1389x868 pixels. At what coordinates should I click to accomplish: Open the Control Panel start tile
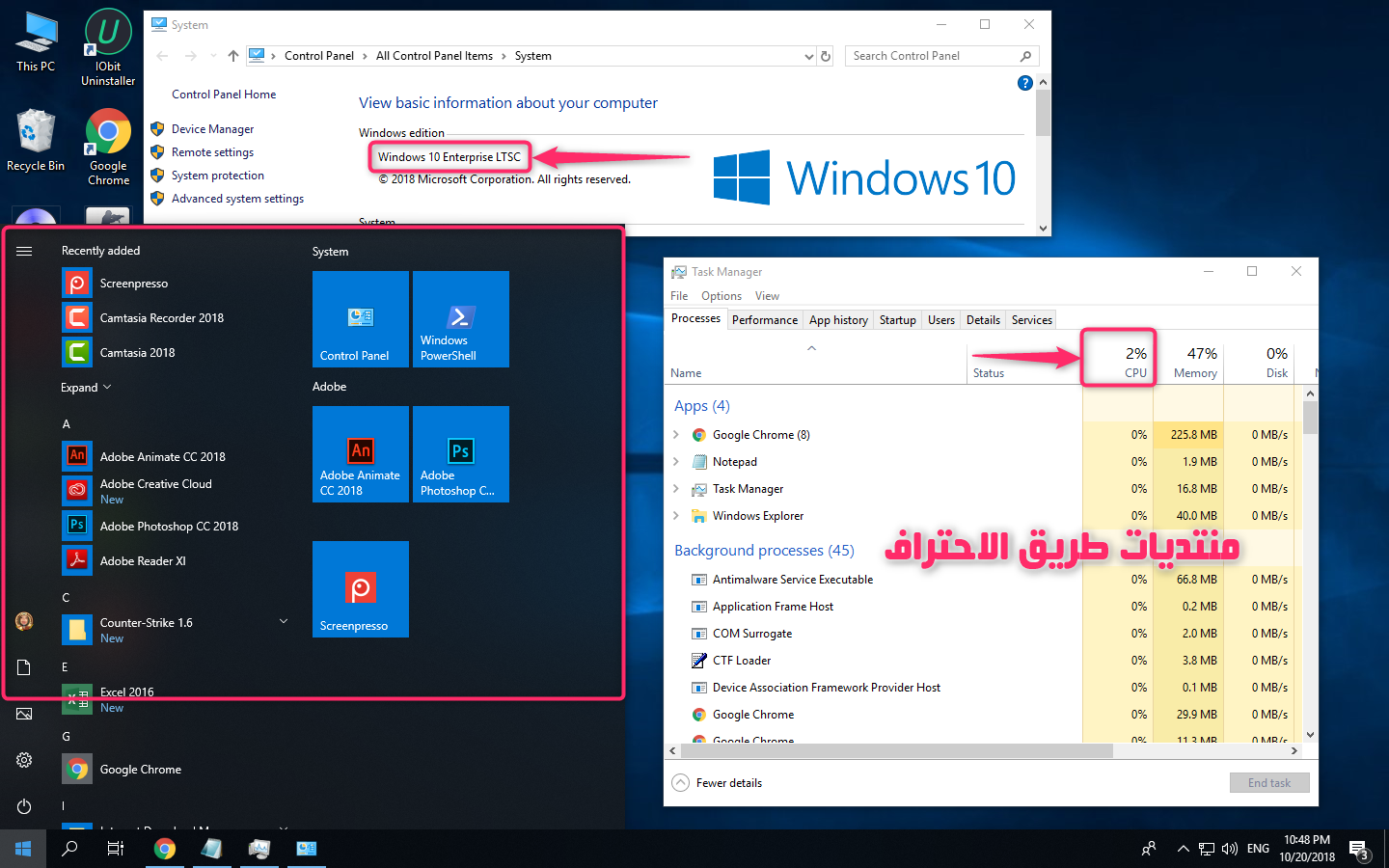[x=360, y=319]
